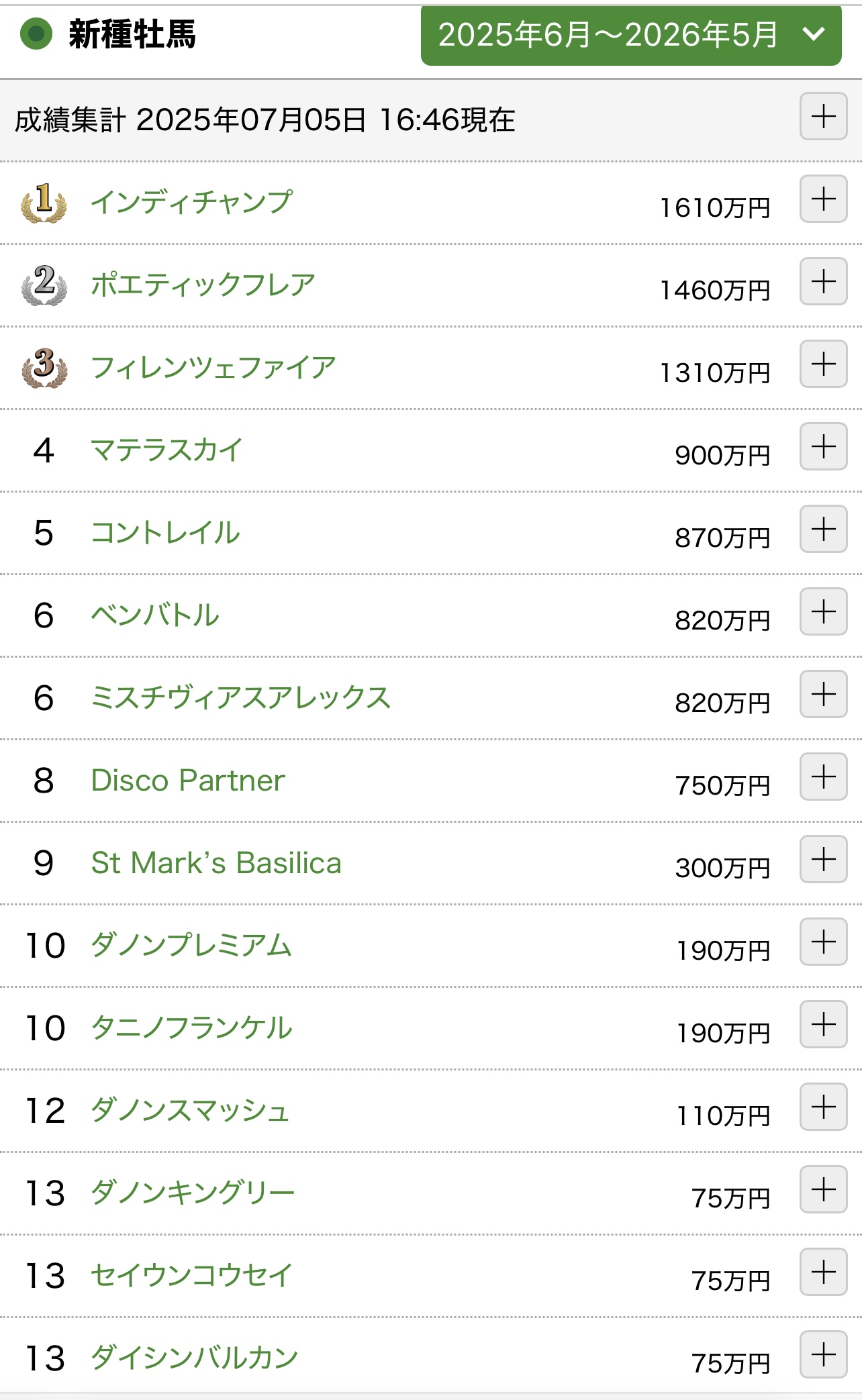Viewport: 862px width, 1400px height.
Task: Expand the タニノフランケル row
Action: click(823, 1024)
